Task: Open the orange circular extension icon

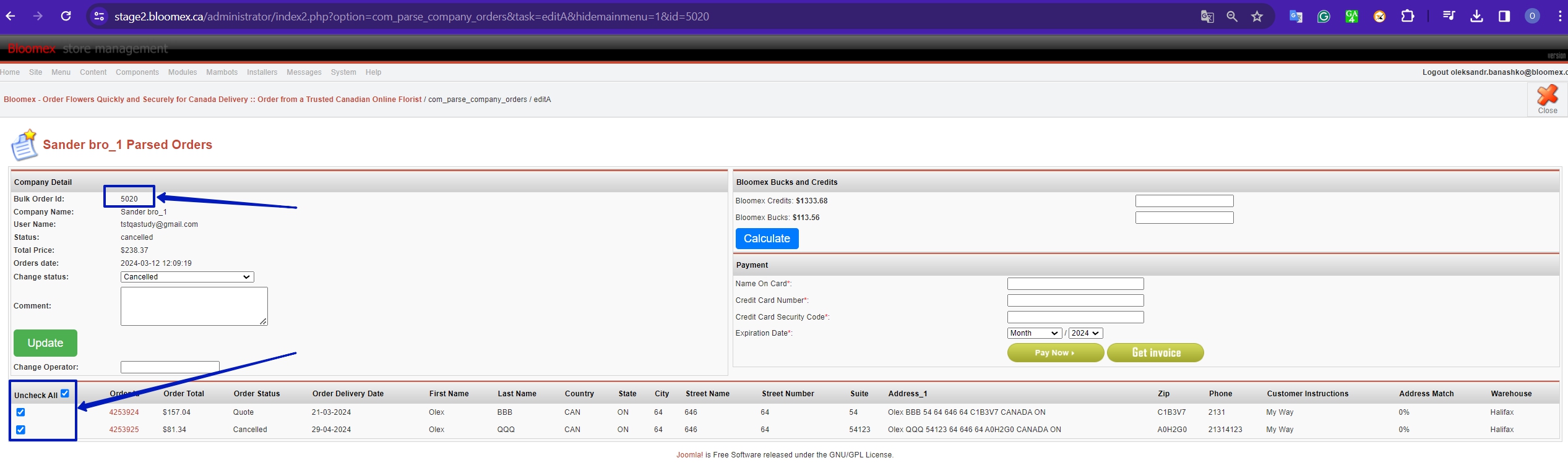Action: (1380, 17)
